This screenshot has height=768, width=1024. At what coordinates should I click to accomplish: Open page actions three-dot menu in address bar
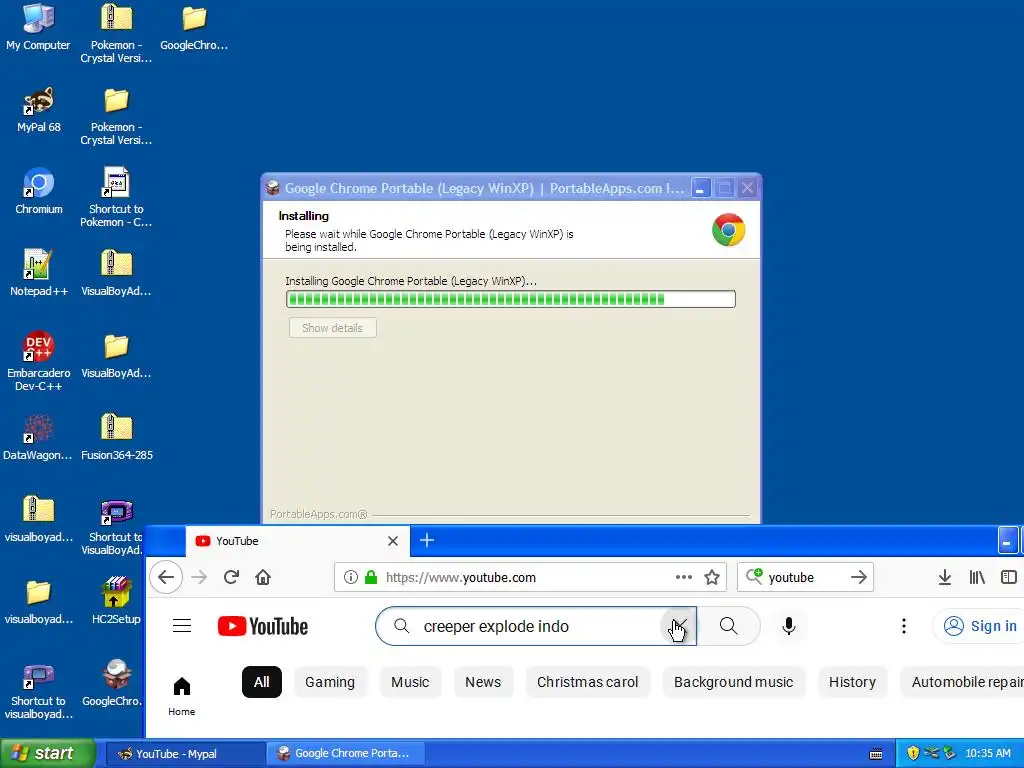[684, 577]
